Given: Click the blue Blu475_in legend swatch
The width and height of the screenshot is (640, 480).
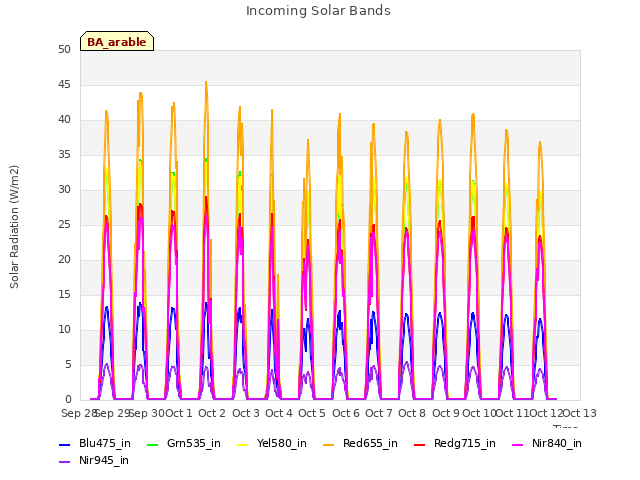Looking at the screenshot, I should [x=64, y=444].
